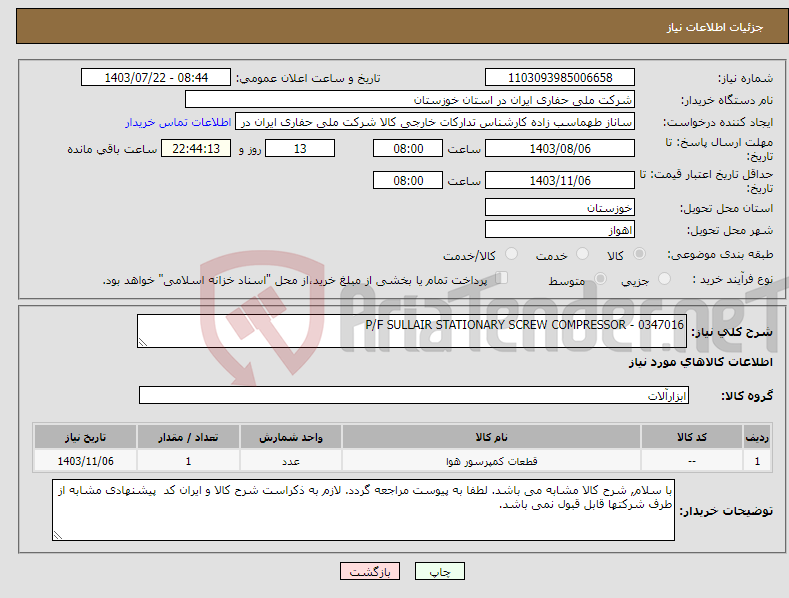
Task: Select the خدمت radio button
Action: [x=582, y=254]
